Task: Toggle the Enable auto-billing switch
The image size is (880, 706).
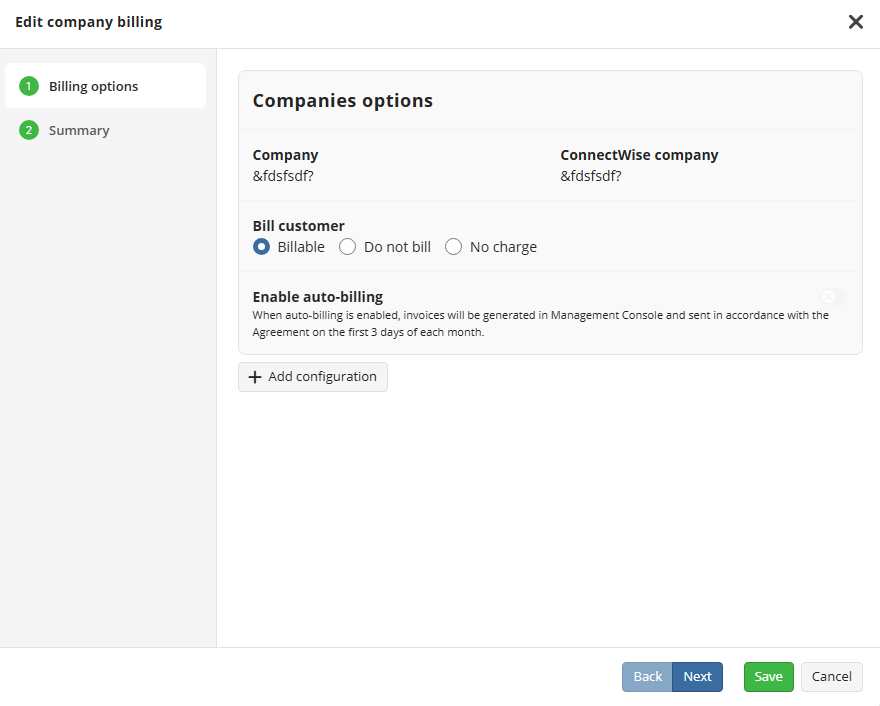Action: (x=833, y=296)
